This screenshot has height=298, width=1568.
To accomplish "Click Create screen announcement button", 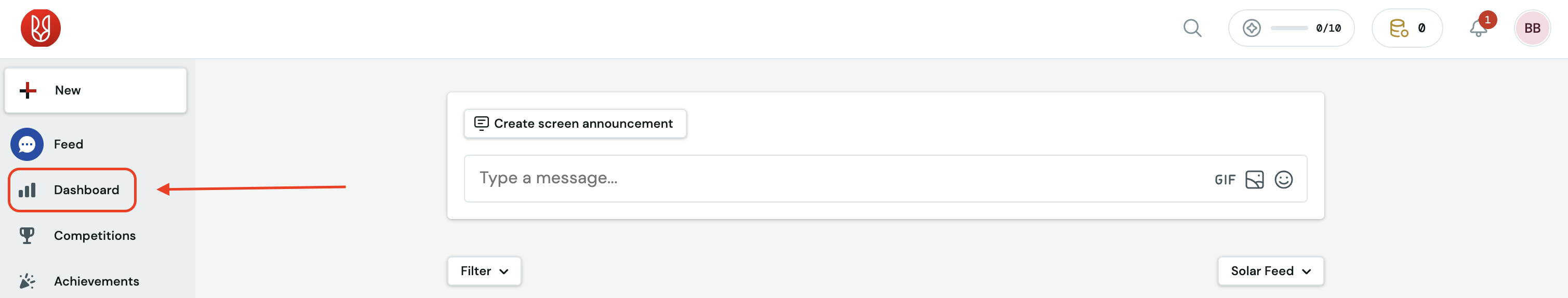I will tap(575, 124).
